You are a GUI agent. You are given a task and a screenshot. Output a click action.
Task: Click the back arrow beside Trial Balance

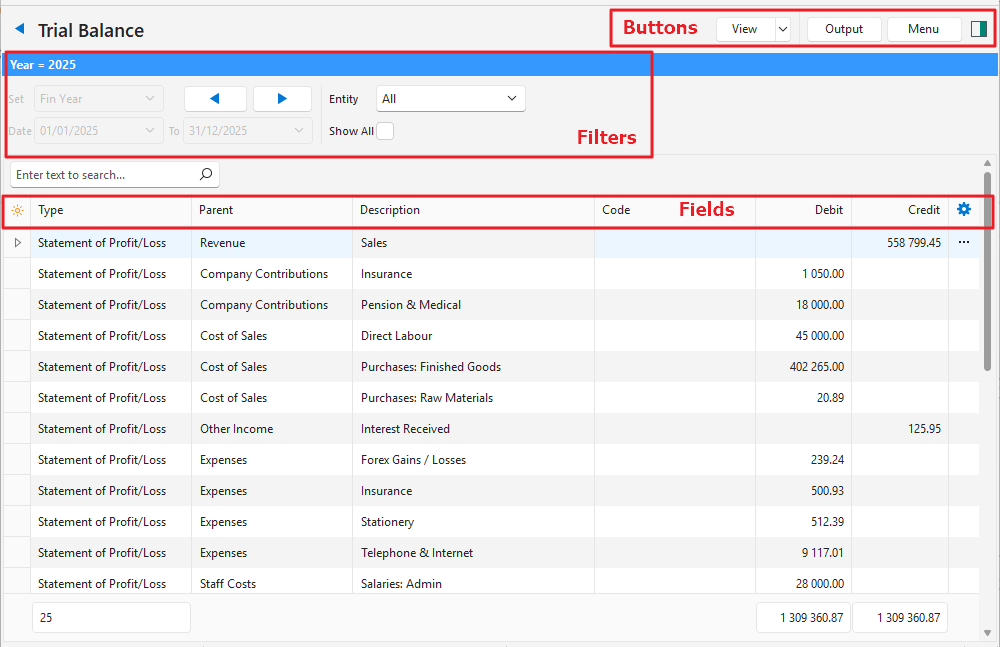(19, 29)
